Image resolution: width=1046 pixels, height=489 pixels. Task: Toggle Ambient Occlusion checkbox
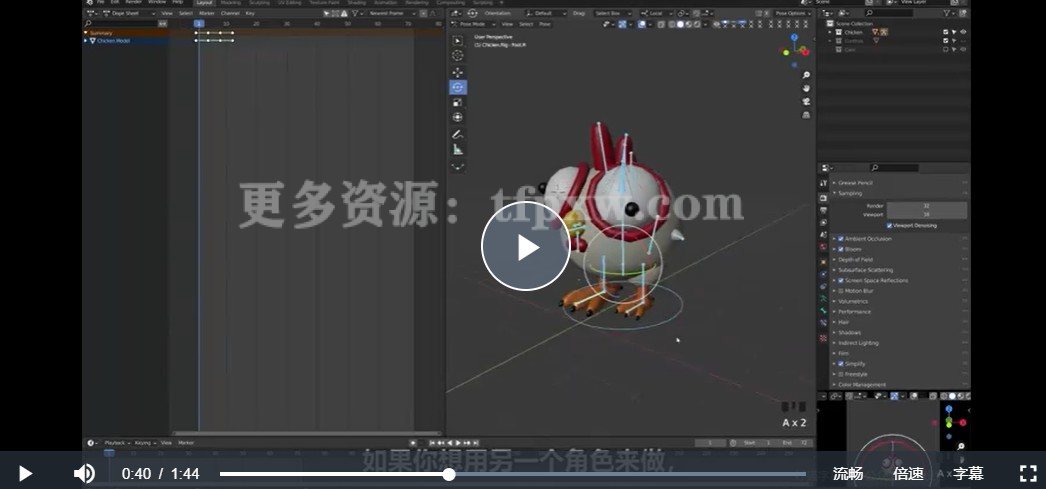point(841,239)
